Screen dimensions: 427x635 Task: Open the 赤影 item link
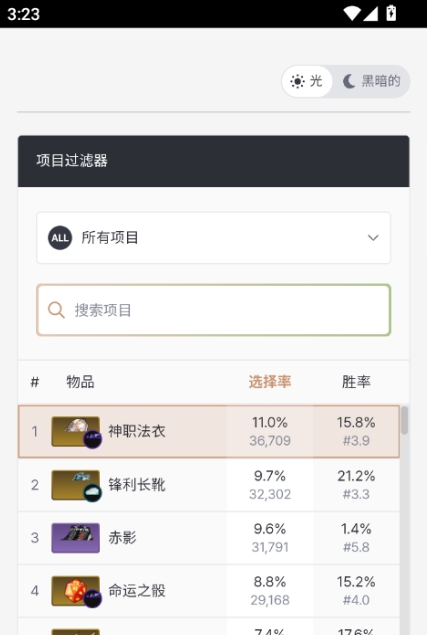(x=122, y=538)
